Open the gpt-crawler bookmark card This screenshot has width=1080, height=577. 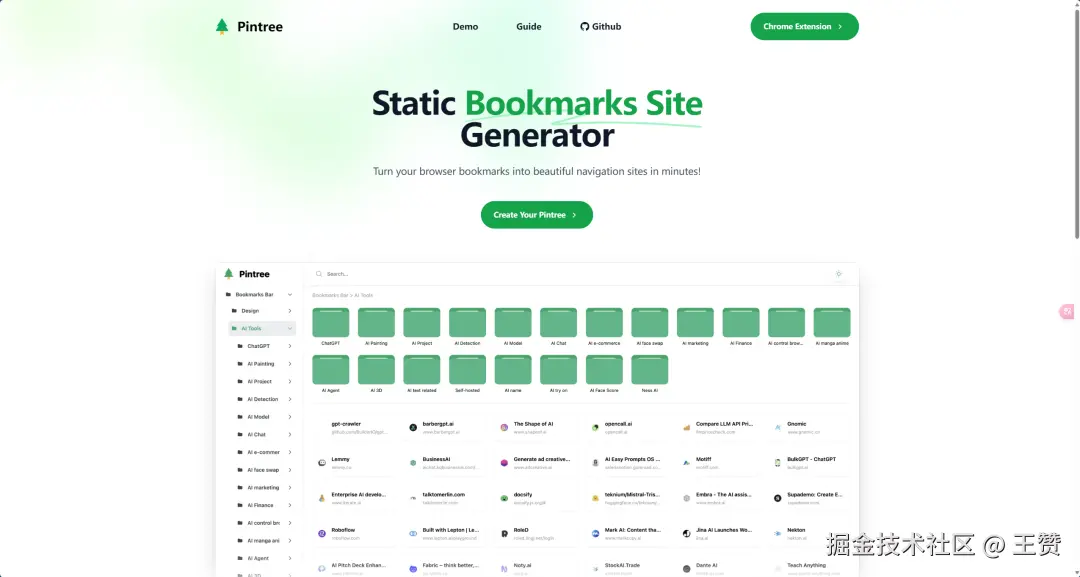[353, 428]
